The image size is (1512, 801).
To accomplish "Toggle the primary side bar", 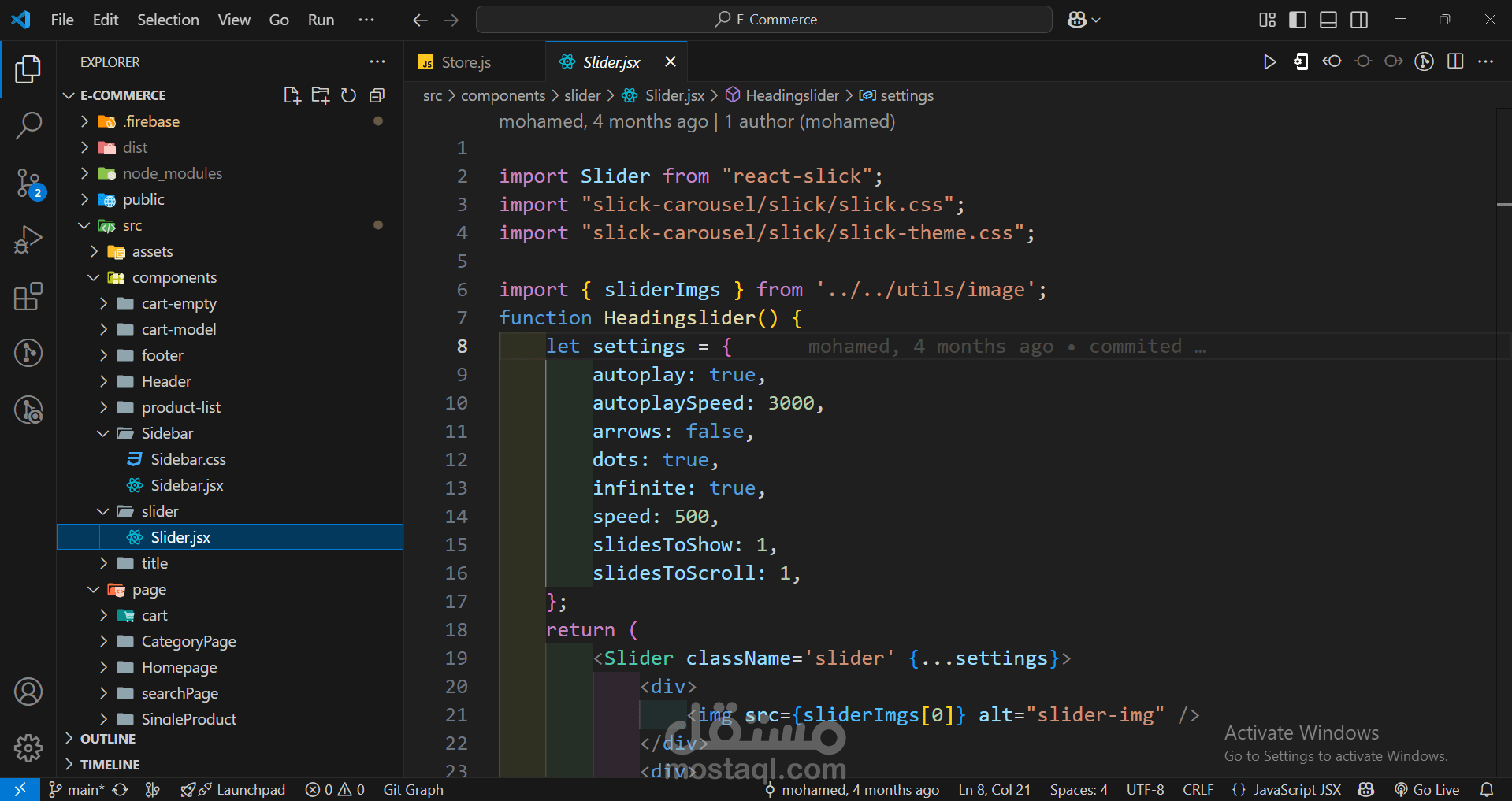I will [x=1298, y=20].
